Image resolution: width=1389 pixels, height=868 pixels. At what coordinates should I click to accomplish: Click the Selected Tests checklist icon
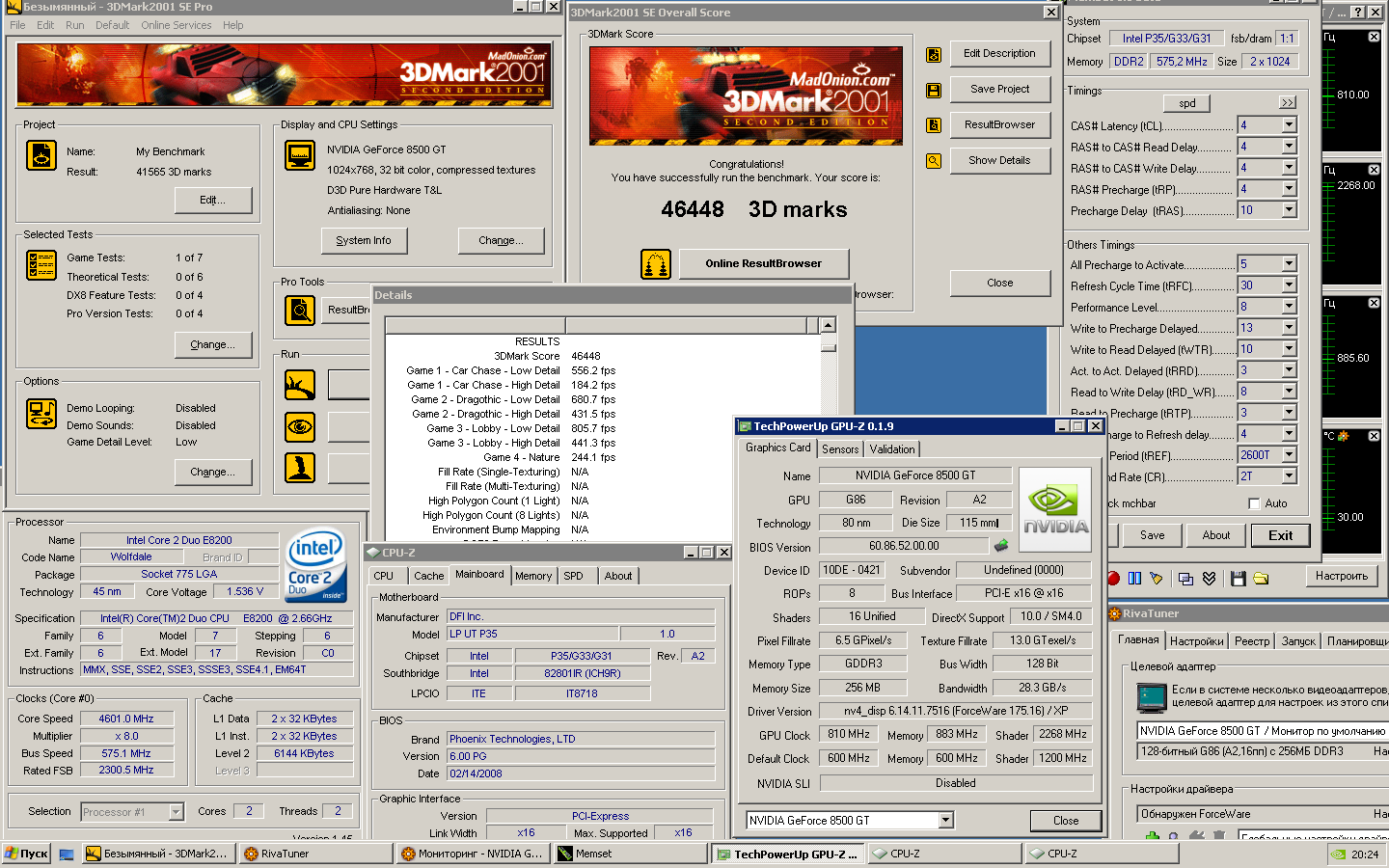(41, 264)
